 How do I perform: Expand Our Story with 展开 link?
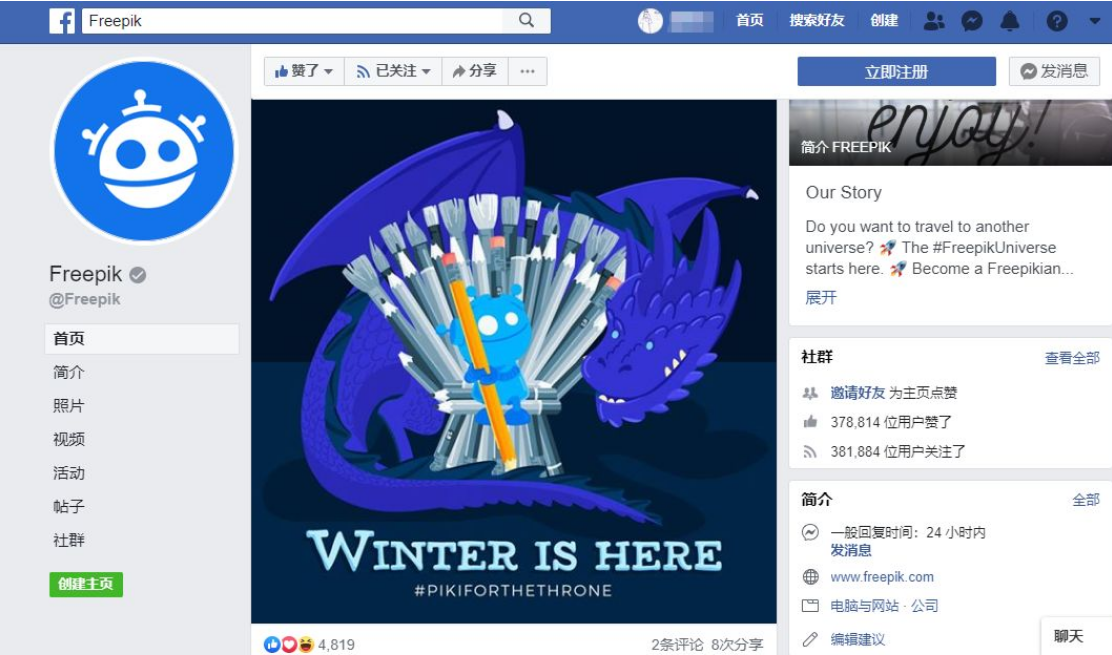821,298
